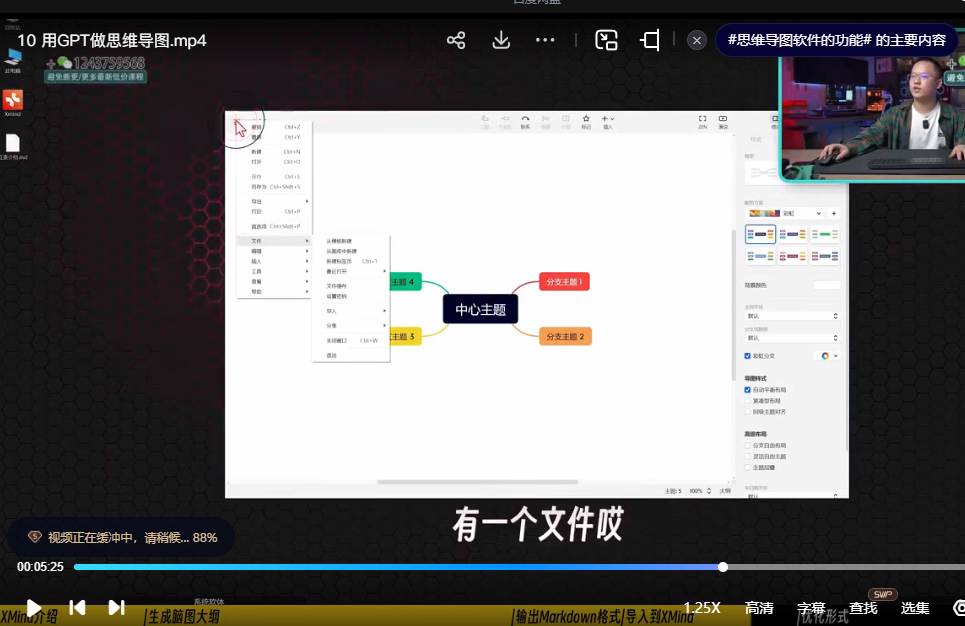Image resolution: width=965 pixels, height=626 pixels.
Task: Close the AI summary bubble with X
Action: coord(697,41)
